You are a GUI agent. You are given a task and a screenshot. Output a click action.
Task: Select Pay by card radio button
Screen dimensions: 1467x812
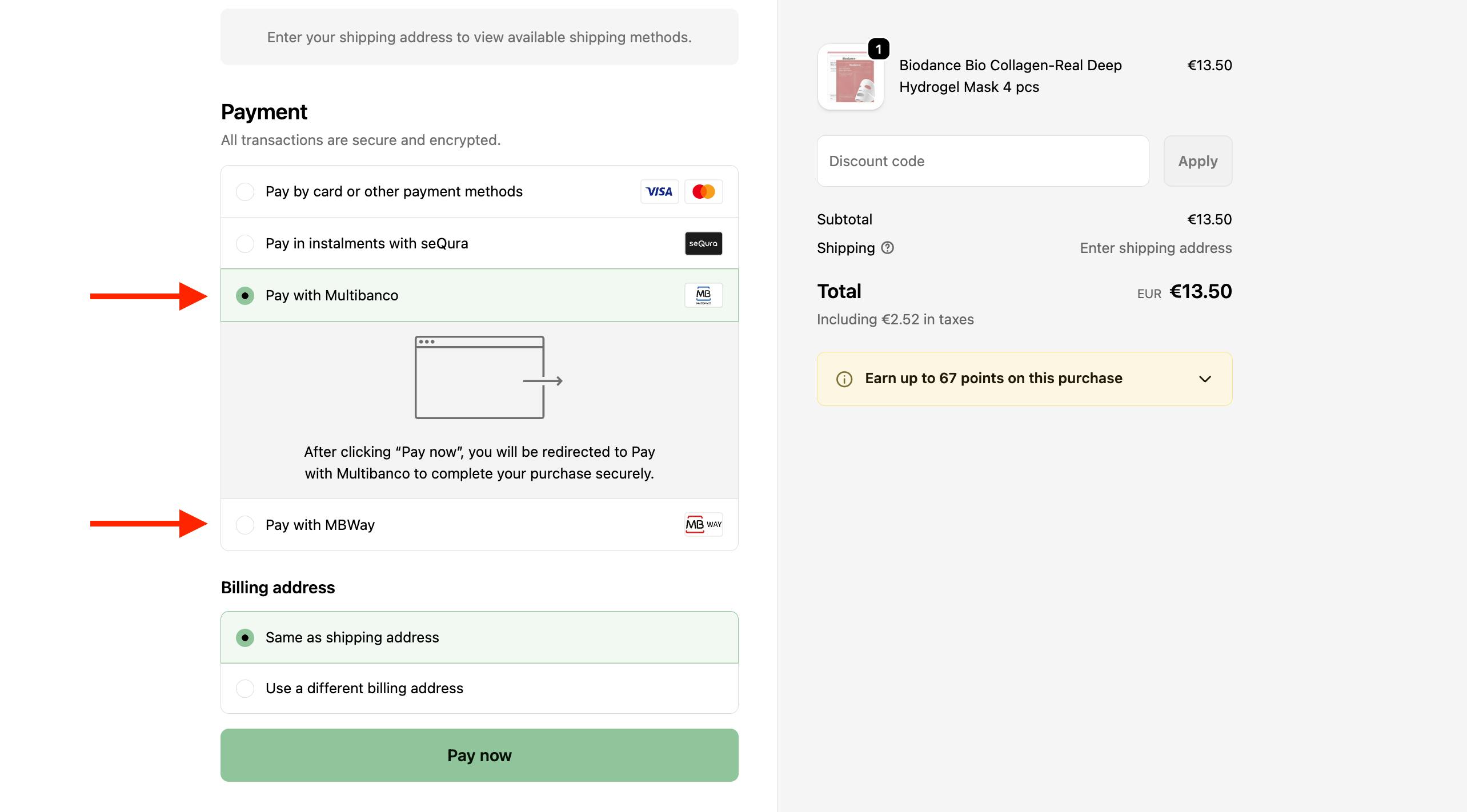pos(245,192)
